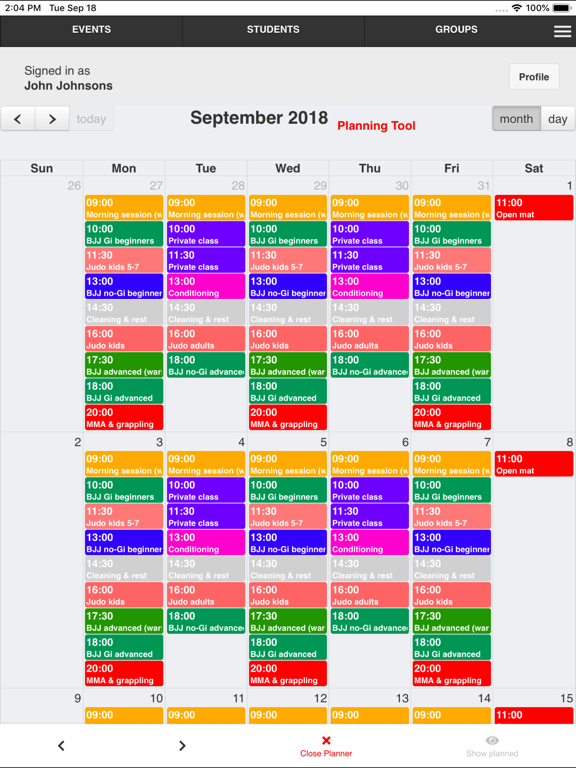The image size is (576, 768).
Task: Go to previous month with calendar arrow
Action: point(18,119)
